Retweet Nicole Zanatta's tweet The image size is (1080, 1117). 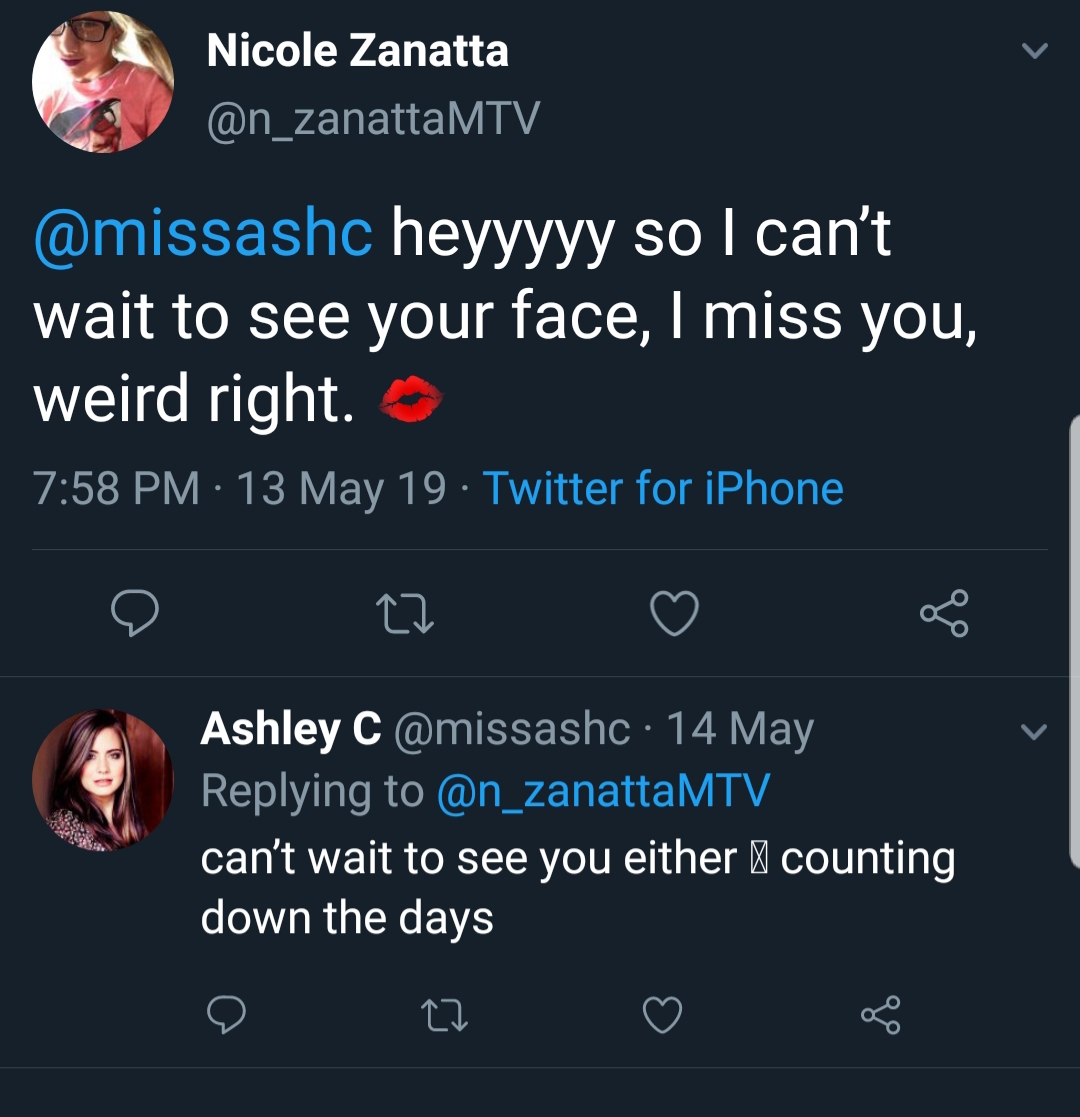(404, 614)
